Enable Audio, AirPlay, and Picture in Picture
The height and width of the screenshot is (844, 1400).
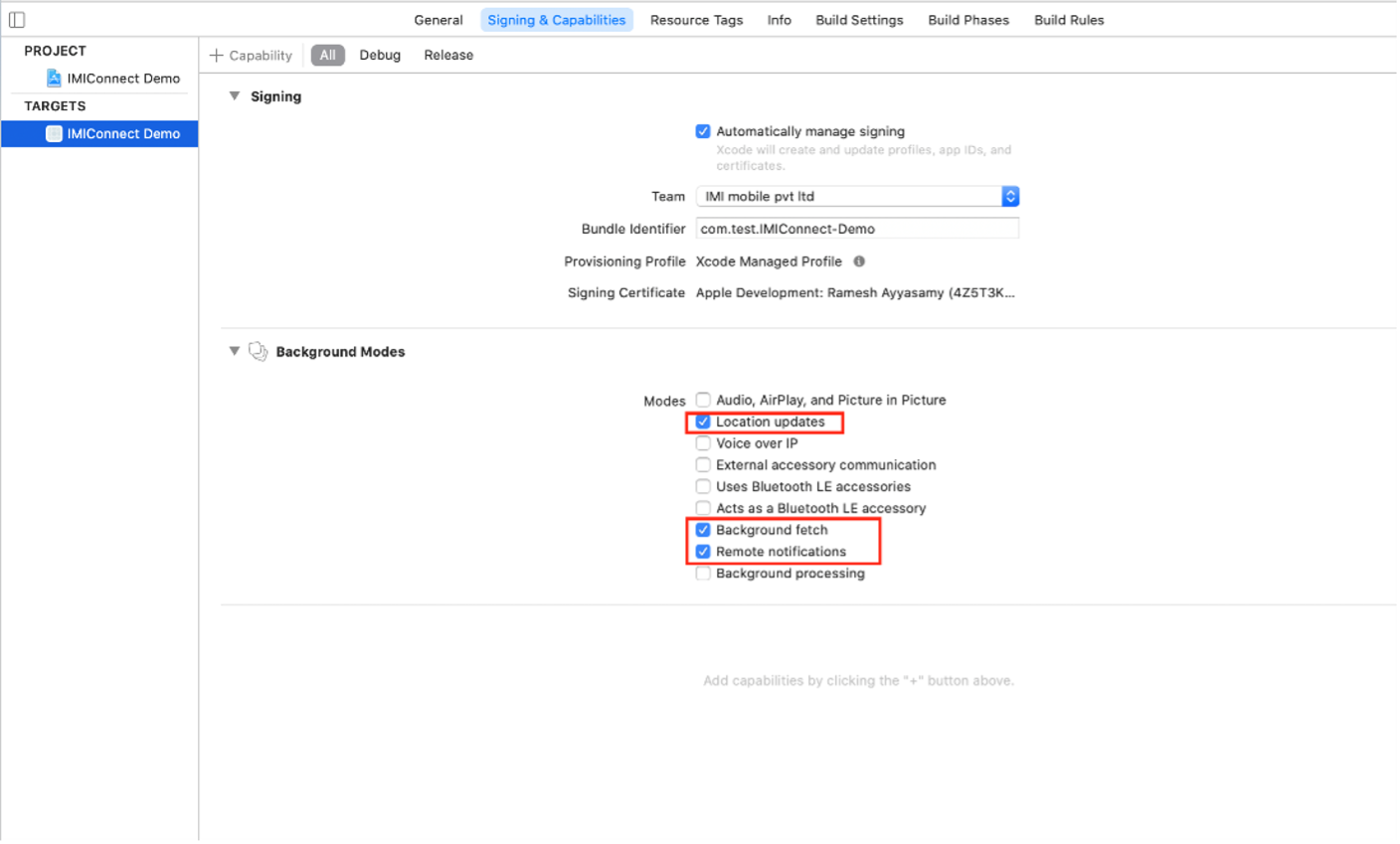(703, 400)
